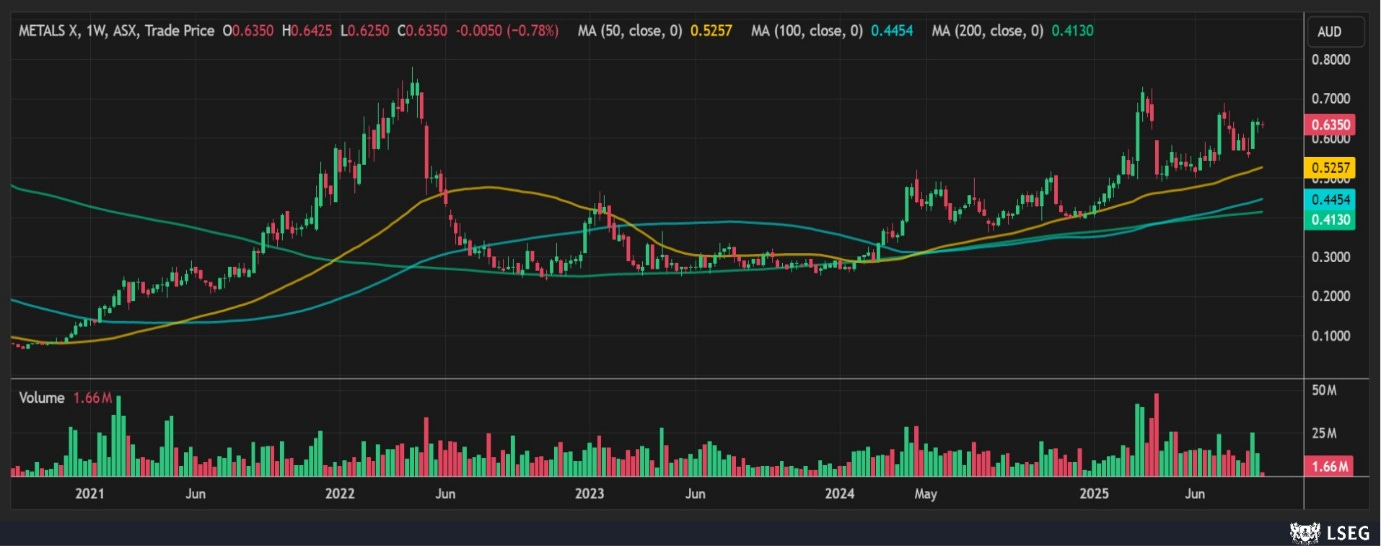Click the 2023 time axis label

tap(590, 494)
